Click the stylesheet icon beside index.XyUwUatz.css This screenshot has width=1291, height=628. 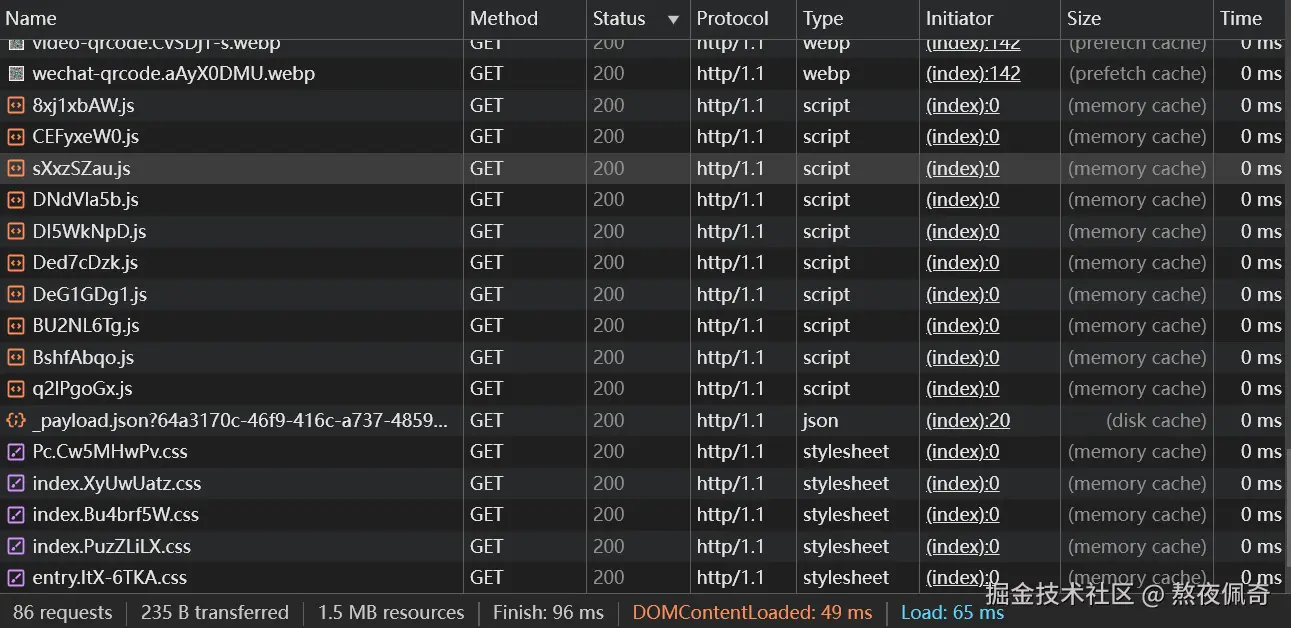click(x=16, y=483)
